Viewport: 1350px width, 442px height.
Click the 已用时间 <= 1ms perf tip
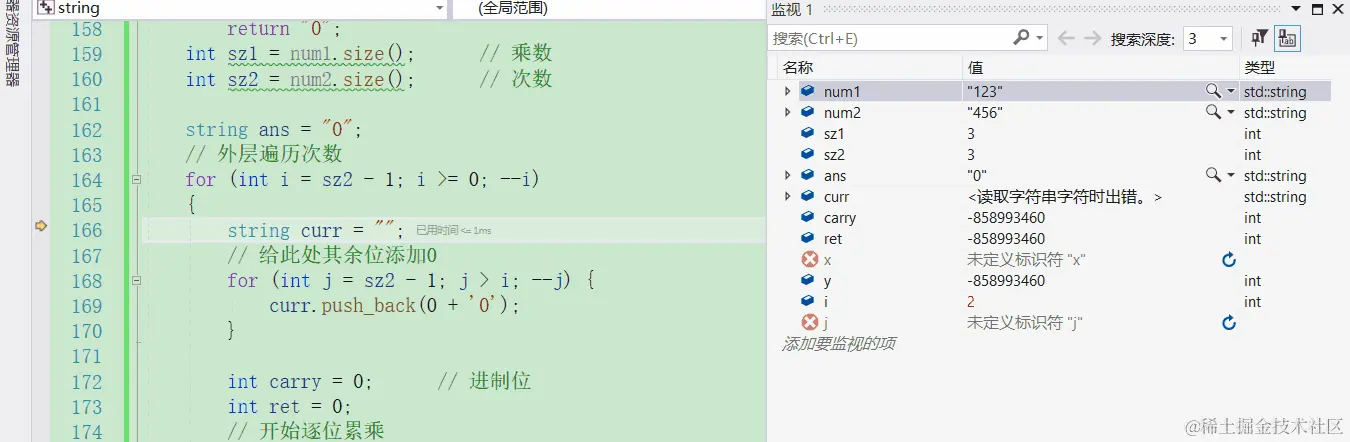454,231
